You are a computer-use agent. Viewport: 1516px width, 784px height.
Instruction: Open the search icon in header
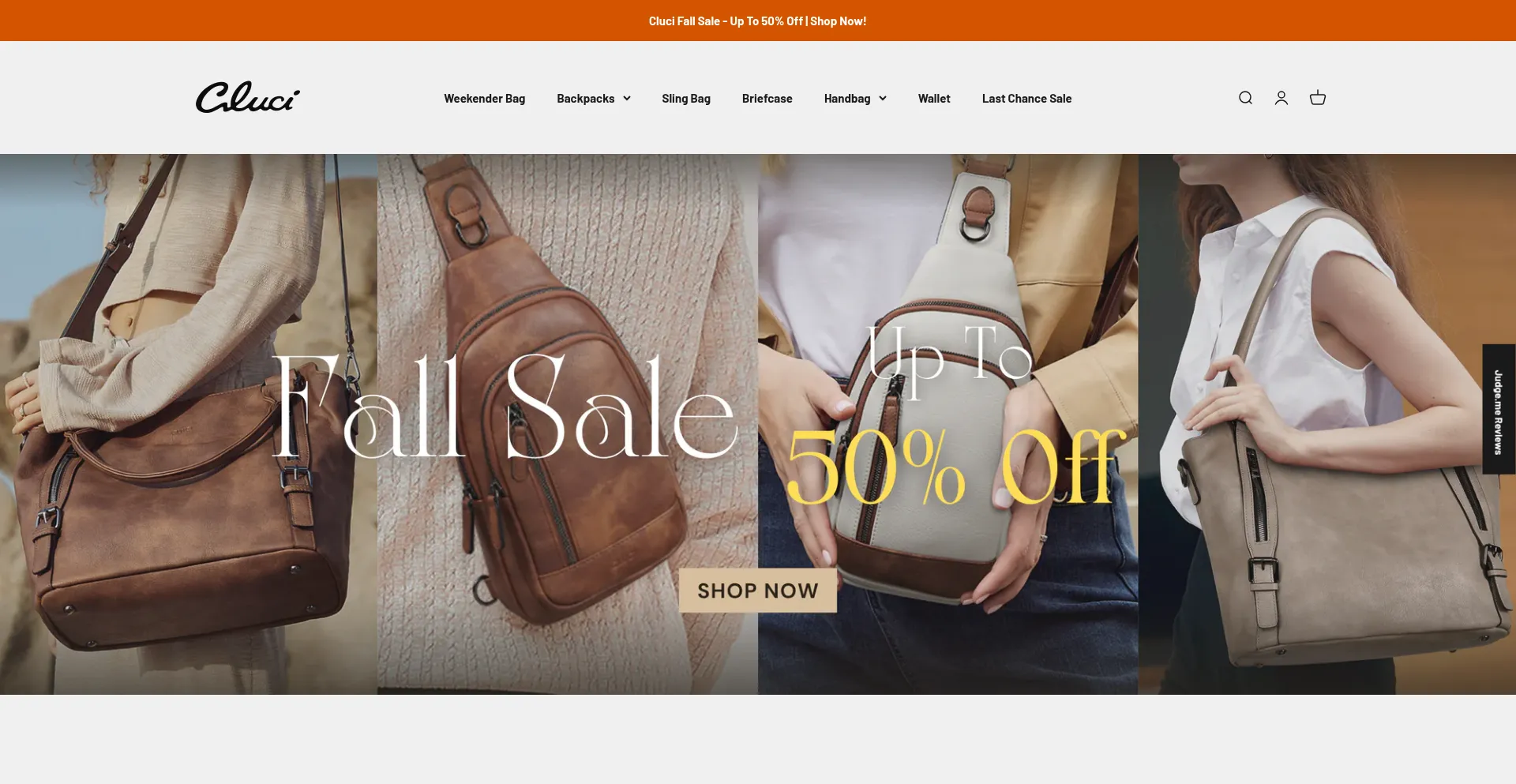1245,98
